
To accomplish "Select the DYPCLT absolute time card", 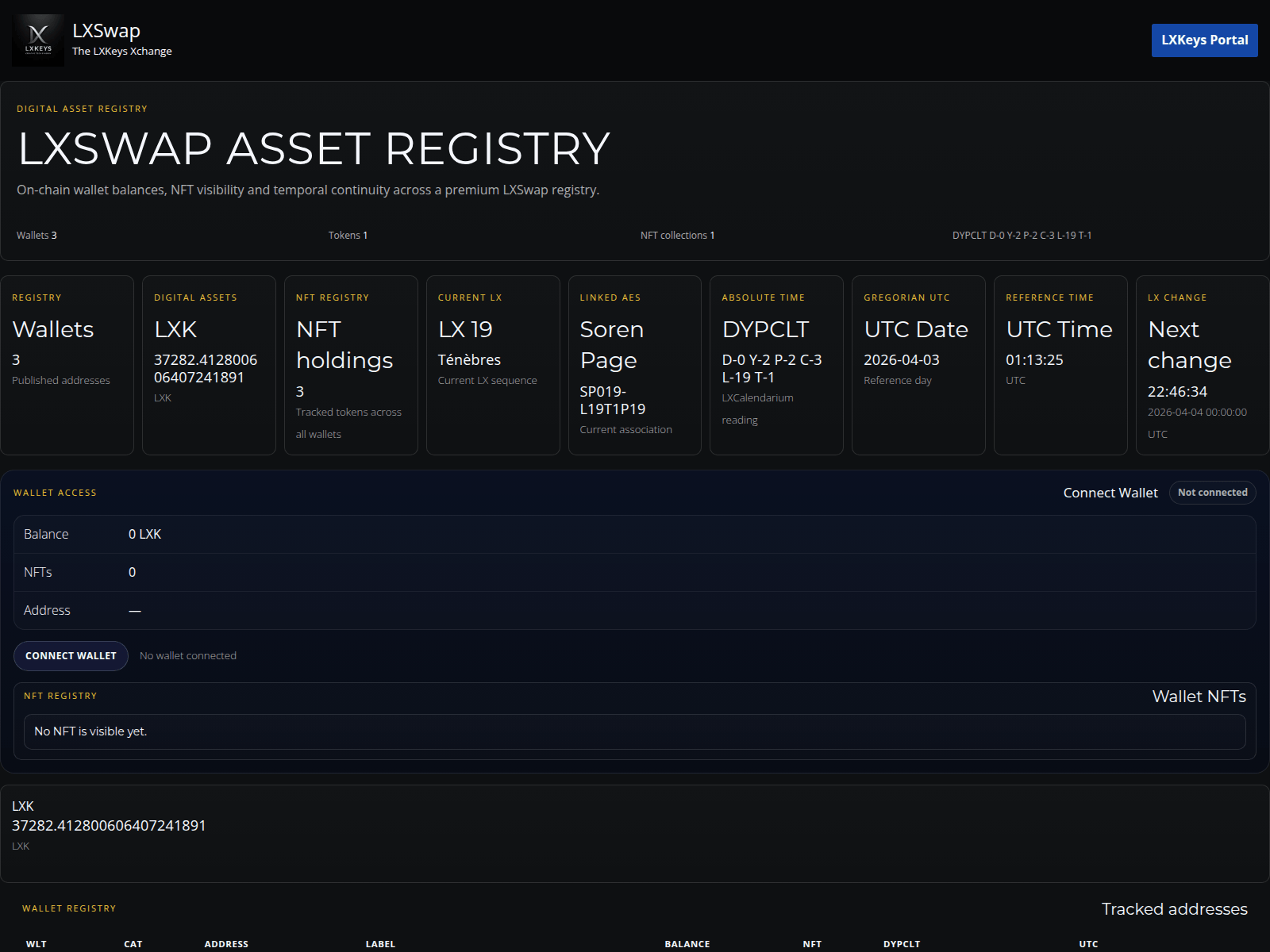I will [x=776, y=365].
